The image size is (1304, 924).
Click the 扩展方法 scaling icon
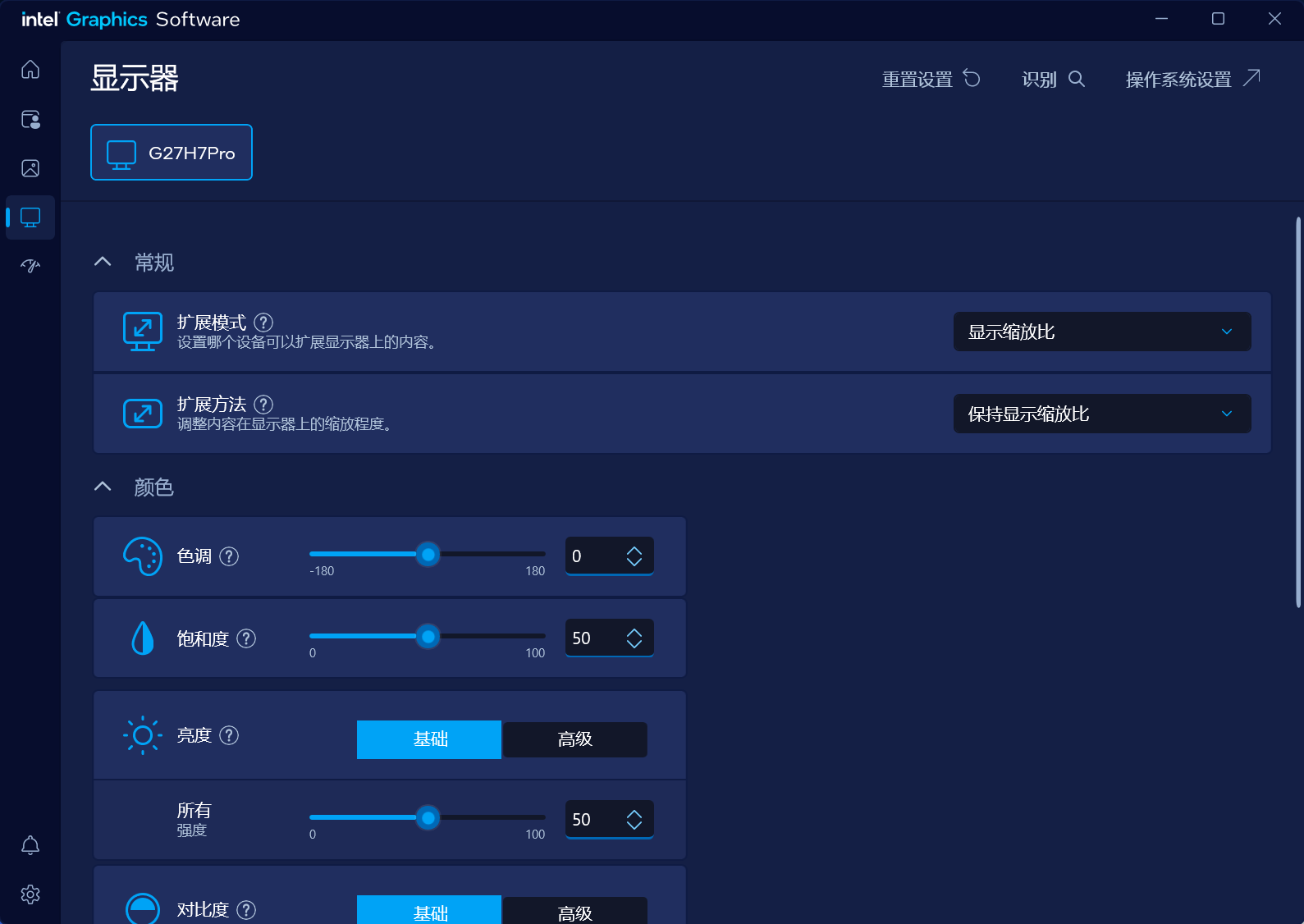coord(143,414)
